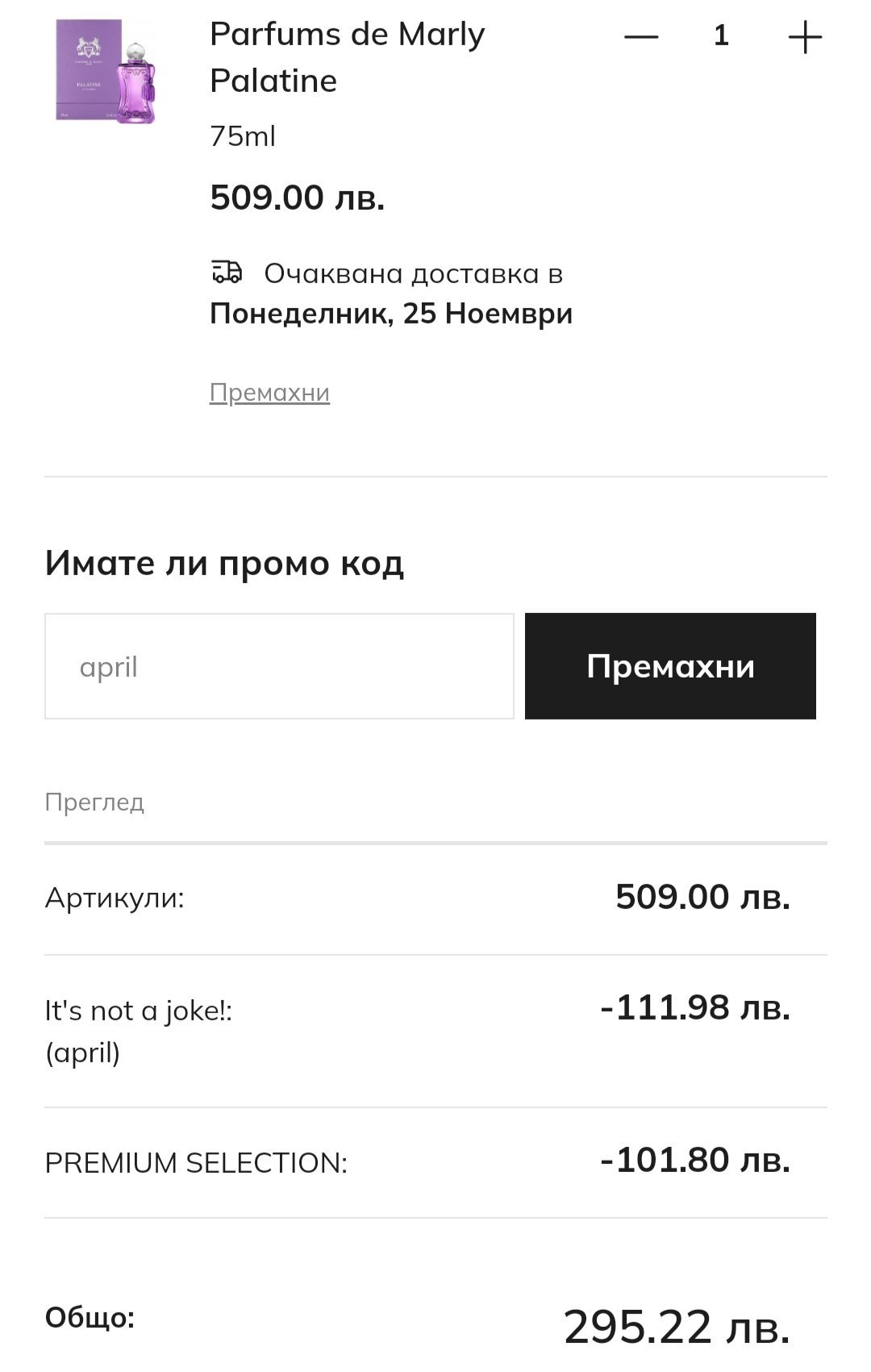Image resolution: width=871 pixels, height=1372 pixels.
Task: Decrease quantity with the minus icon
Action: coord(641,37)
